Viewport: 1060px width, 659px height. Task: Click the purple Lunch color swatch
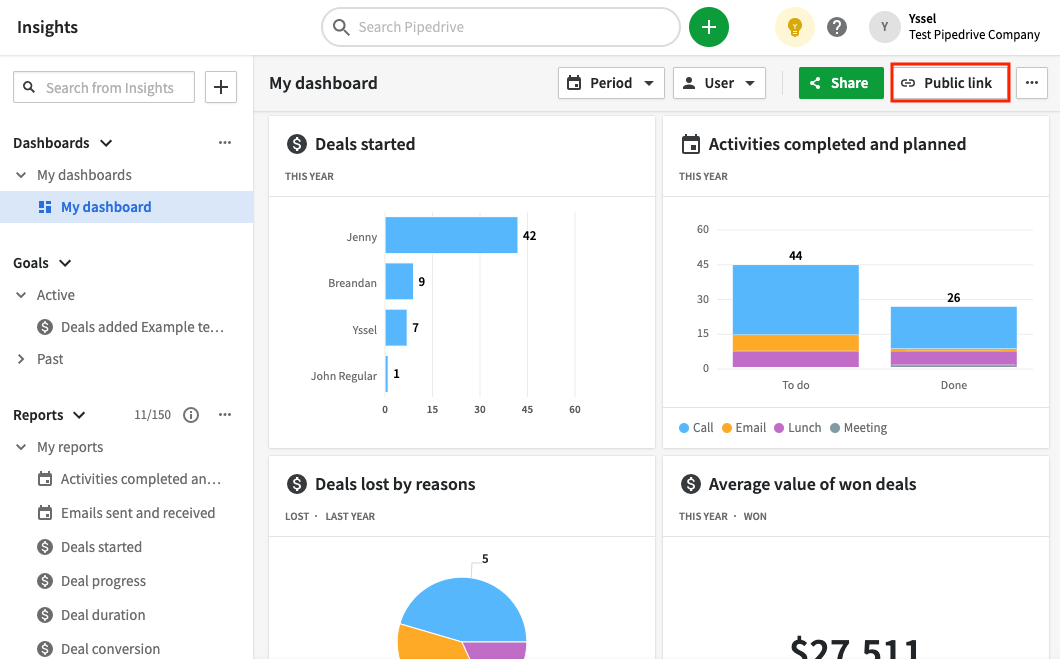(777, 427)
